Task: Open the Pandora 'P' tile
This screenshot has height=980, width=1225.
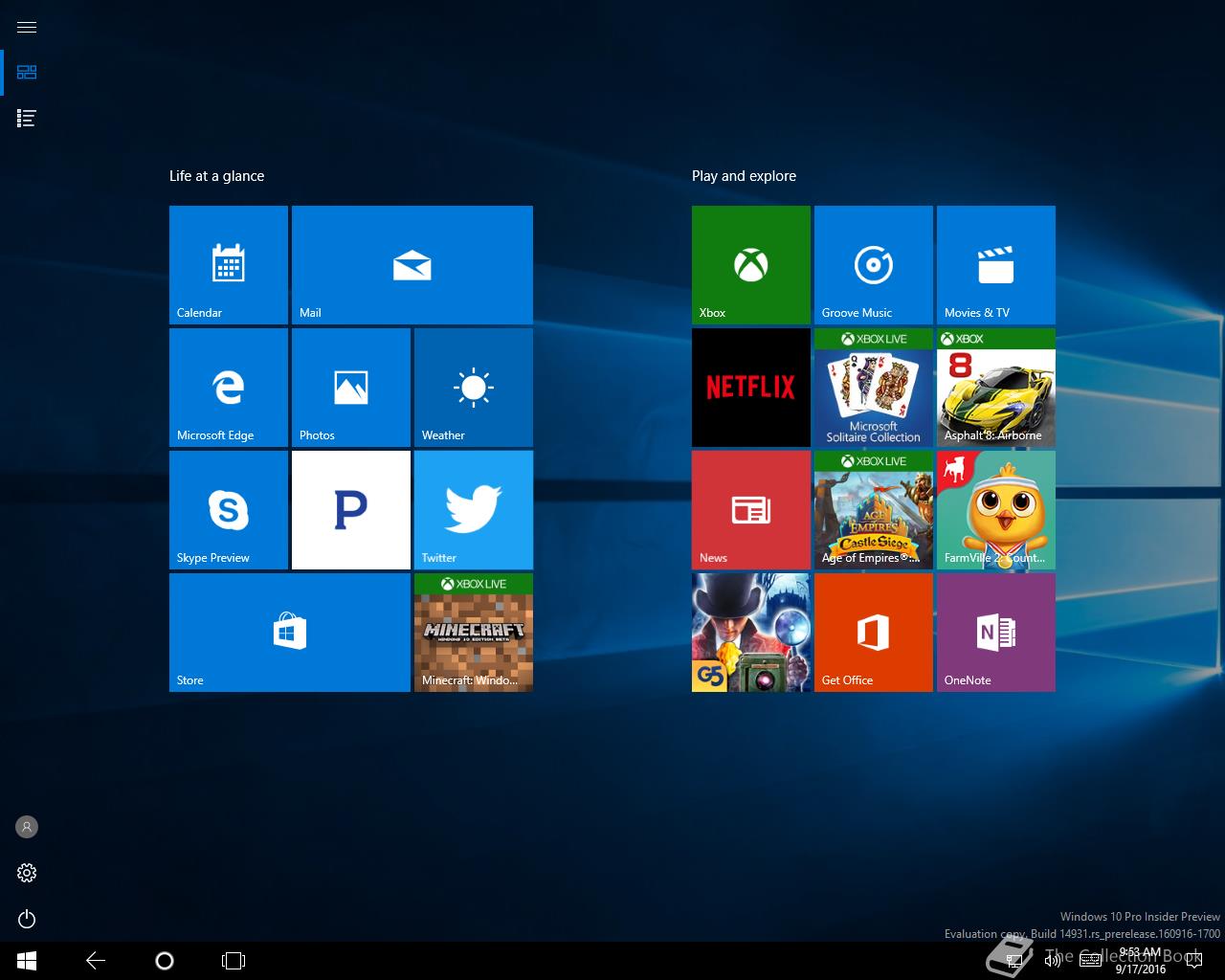Action: [x=351, y=510]
